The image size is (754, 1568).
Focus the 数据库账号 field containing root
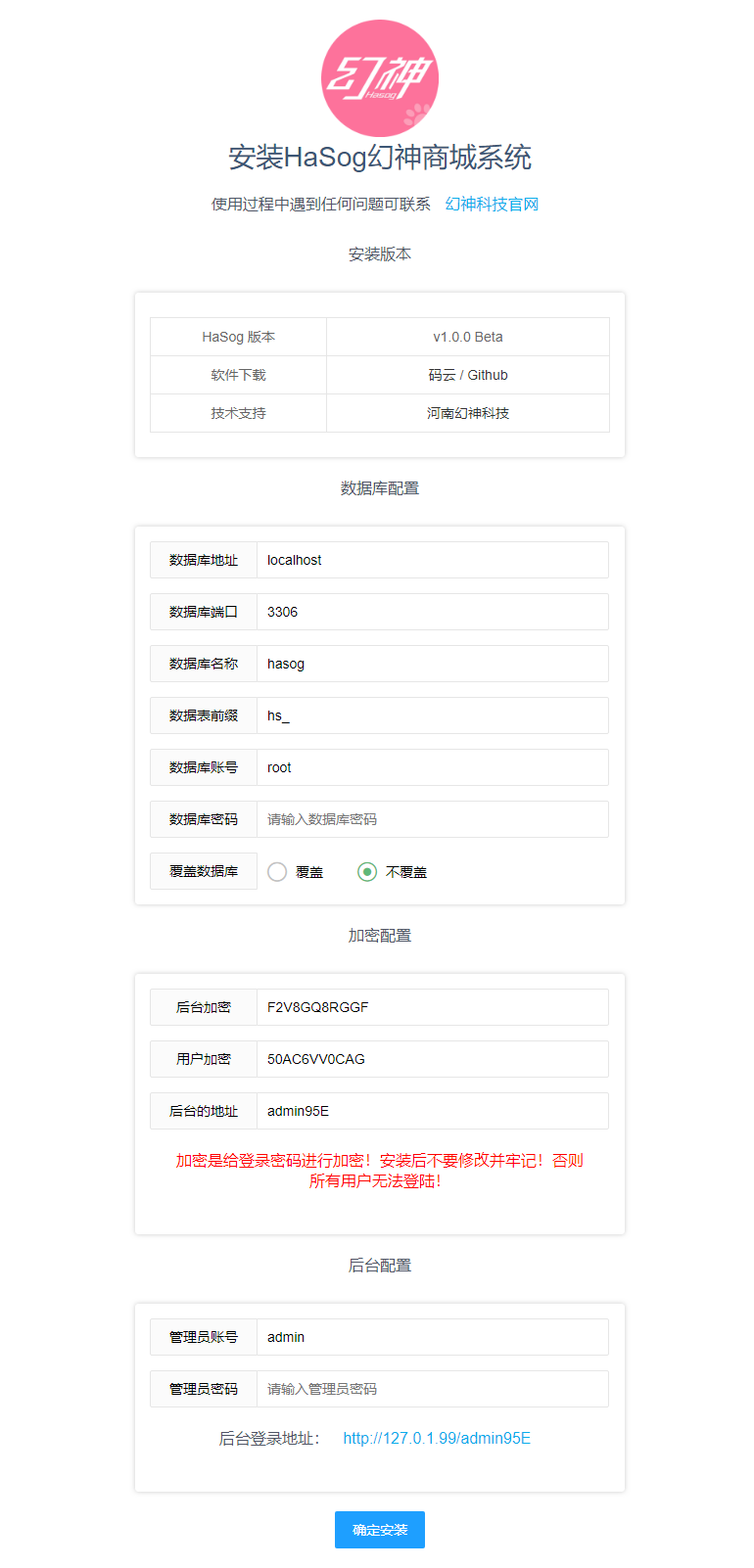click(433, 767)
